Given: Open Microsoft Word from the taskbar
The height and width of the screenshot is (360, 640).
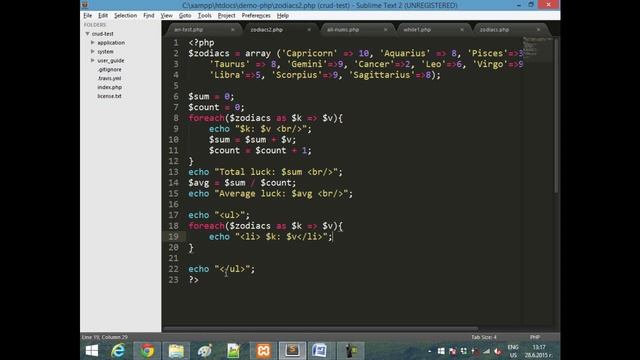Looking at the screenshot, I should [x=320, y=351].
